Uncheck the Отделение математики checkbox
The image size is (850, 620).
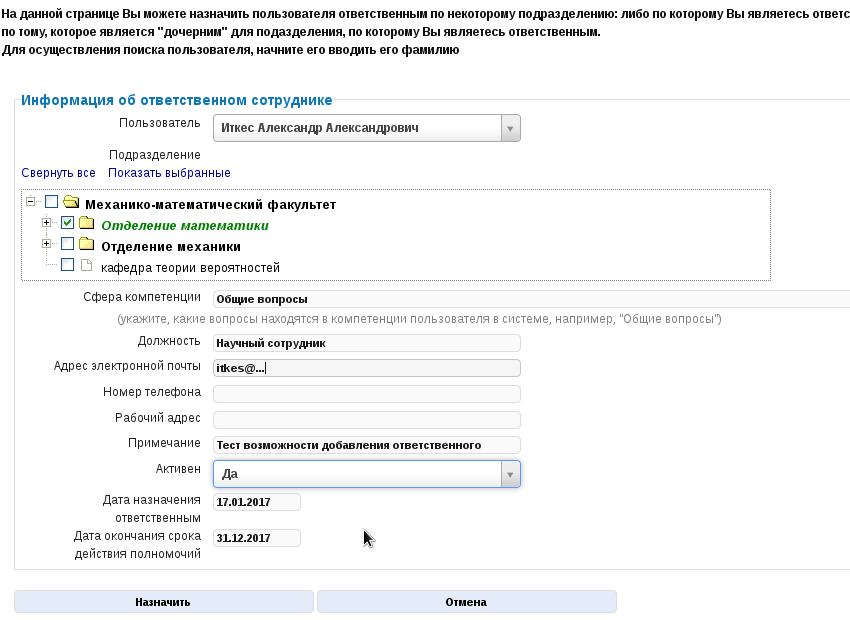point(67,224)
